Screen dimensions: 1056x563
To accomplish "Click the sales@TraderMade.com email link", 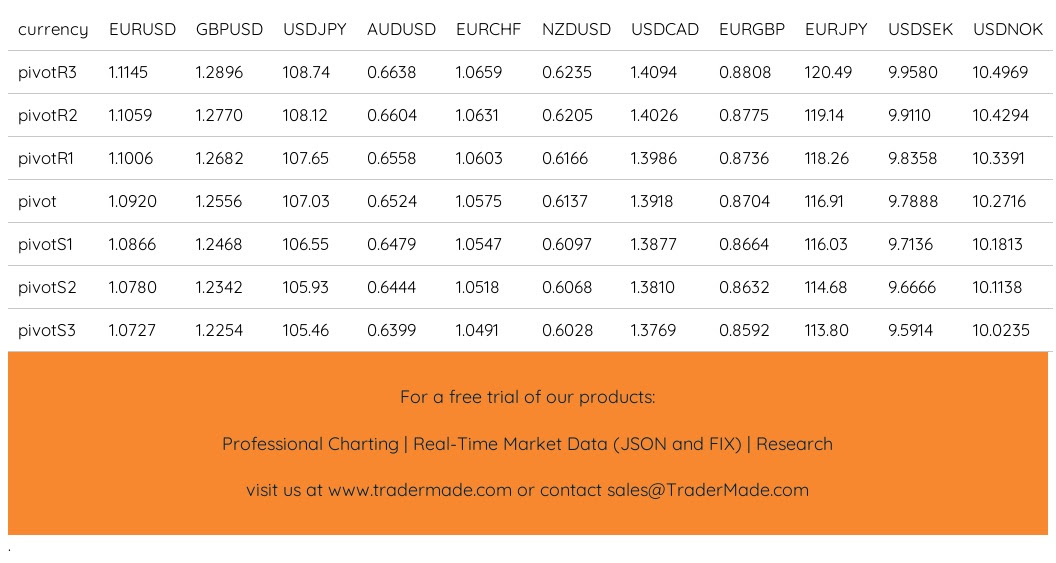I will point(708,490).
